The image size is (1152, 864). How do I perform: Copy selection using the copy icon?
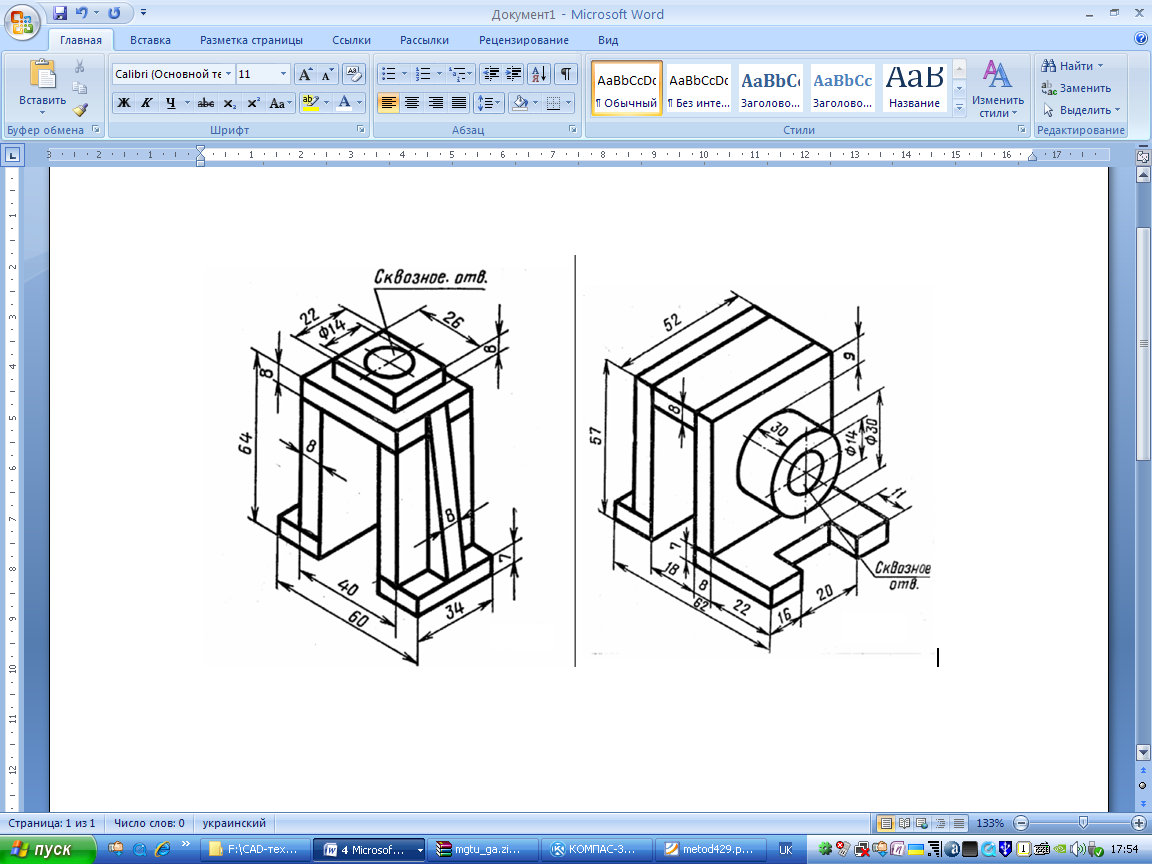tap(79, 88)
